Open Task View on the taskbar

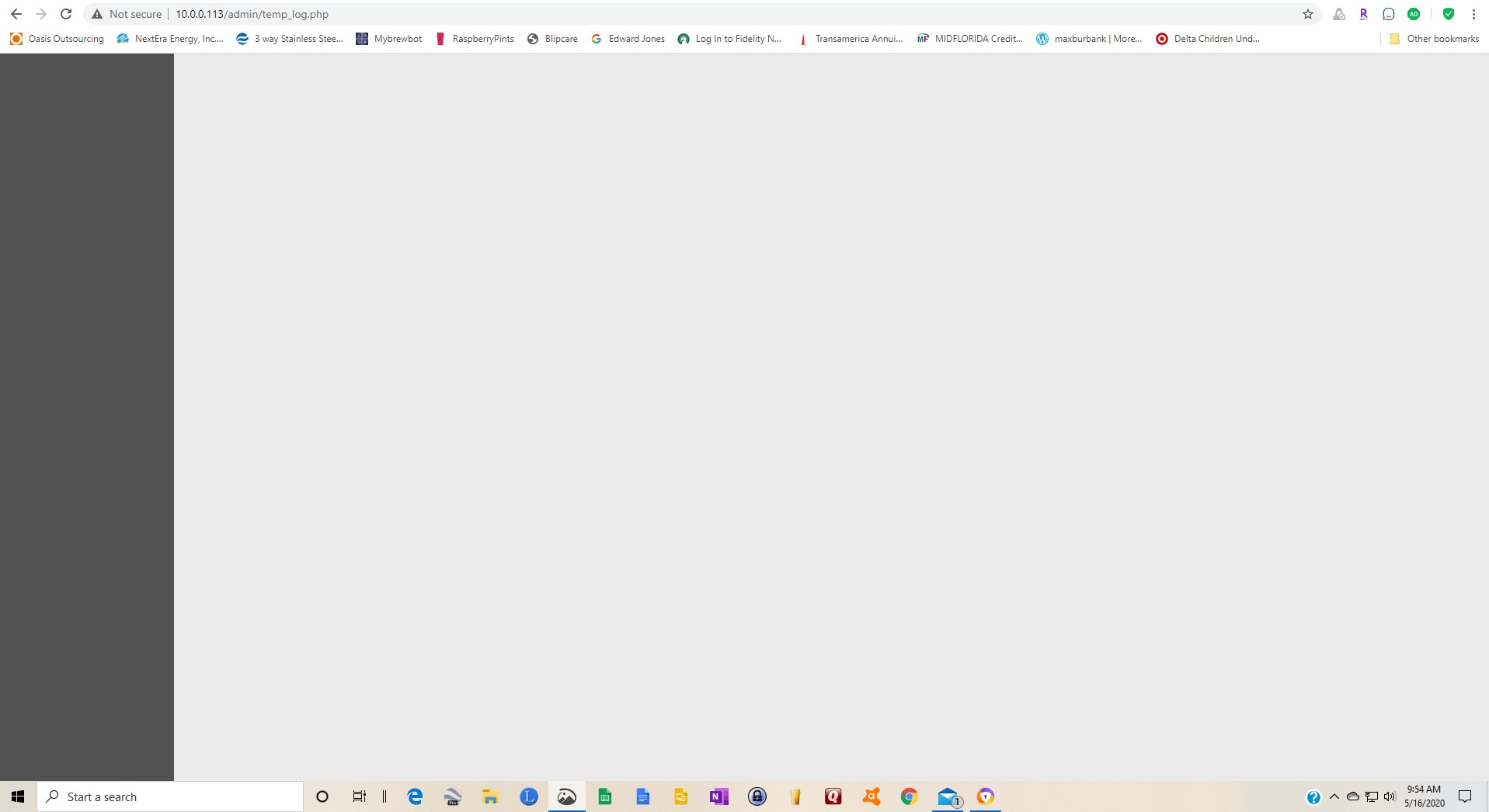coord(359,796)
